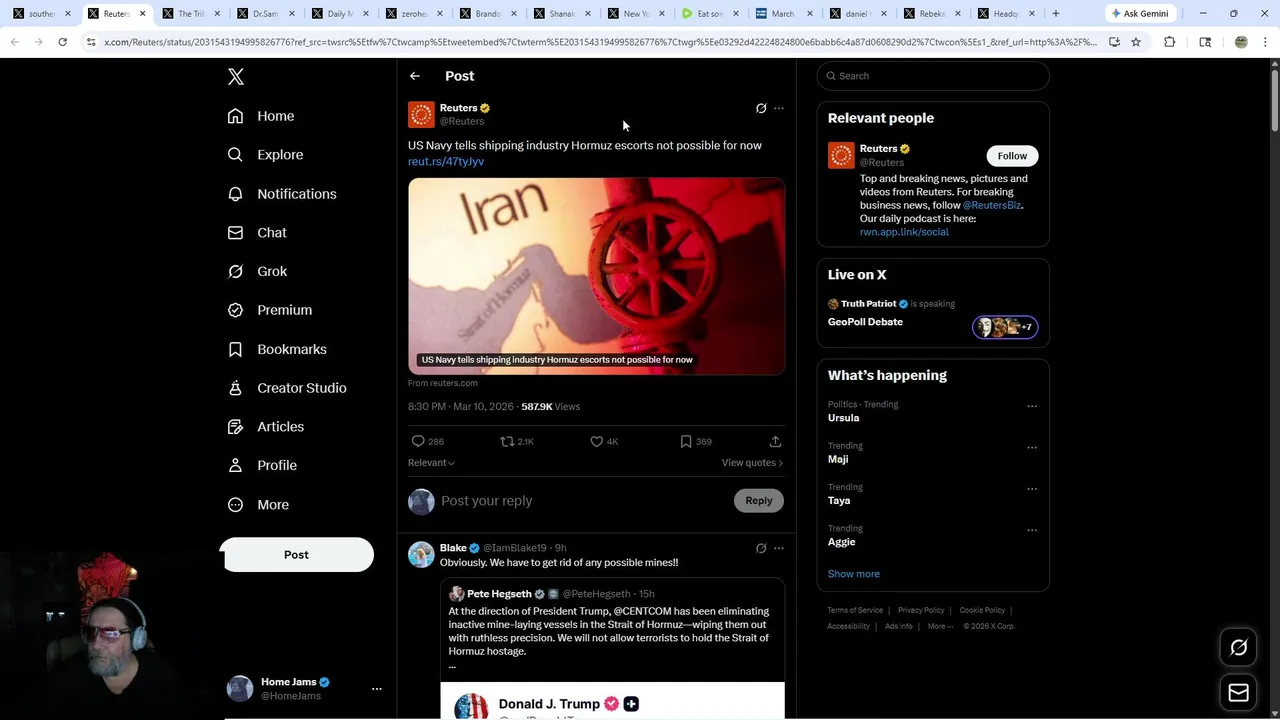Open the Chrome extensions puzzle icon
This screenshot has height=720, width=1280.
coord(1170,42)
